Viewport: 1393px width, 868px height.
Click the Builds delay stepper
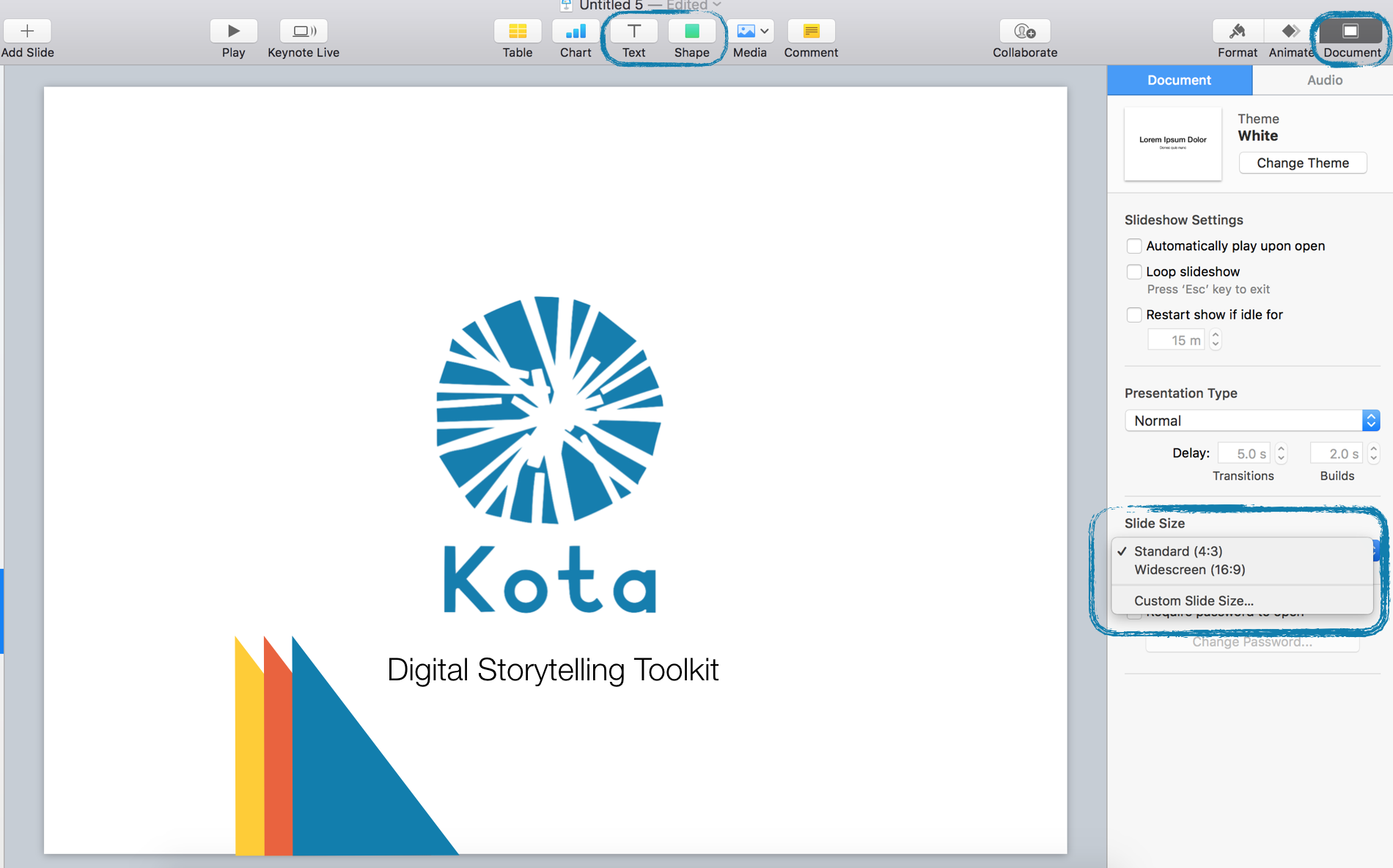[1373, 453]
